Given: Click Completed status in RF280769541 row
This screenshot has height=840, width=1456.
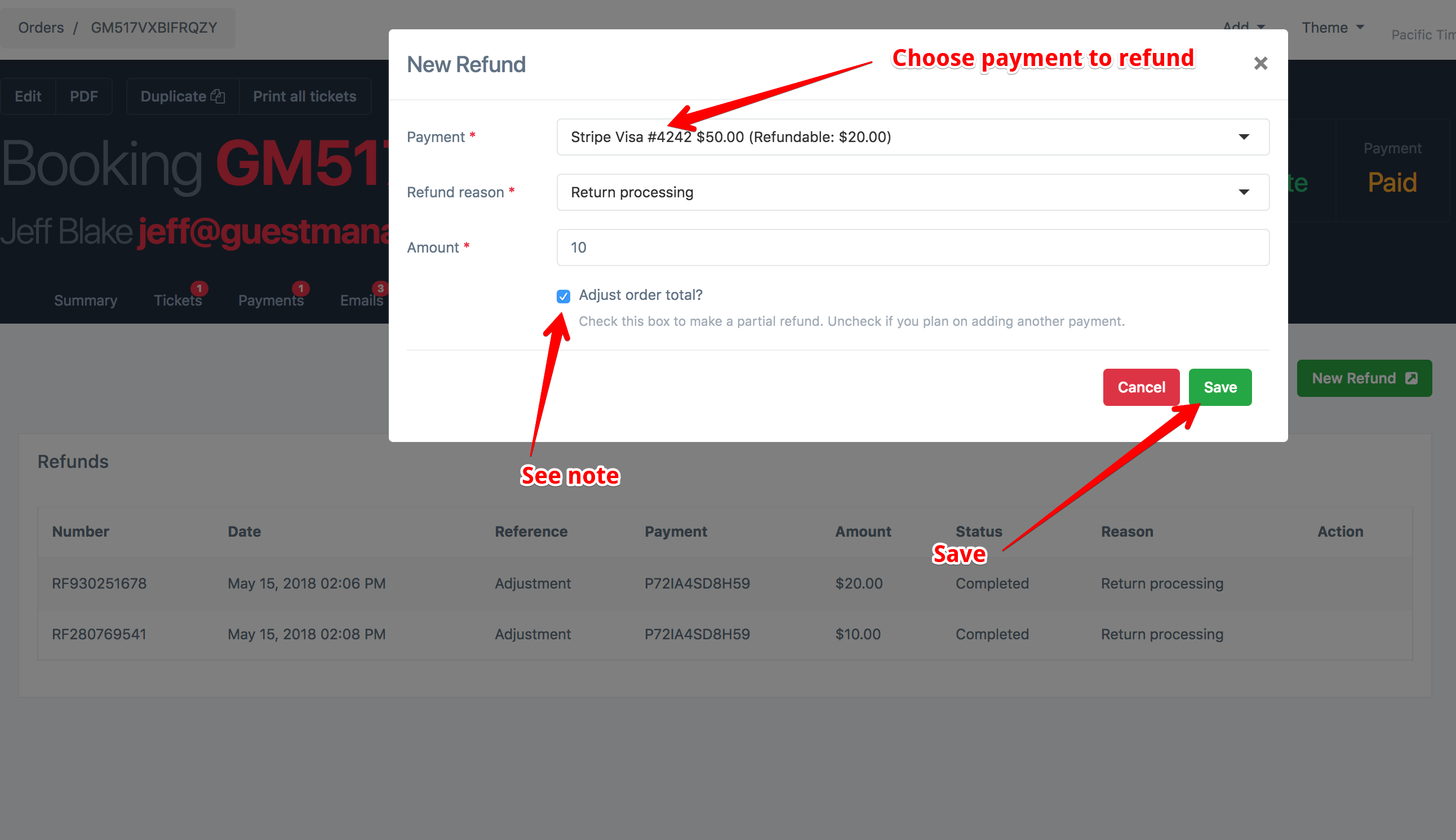Looking at the screenshot, I should click(992, 634).
